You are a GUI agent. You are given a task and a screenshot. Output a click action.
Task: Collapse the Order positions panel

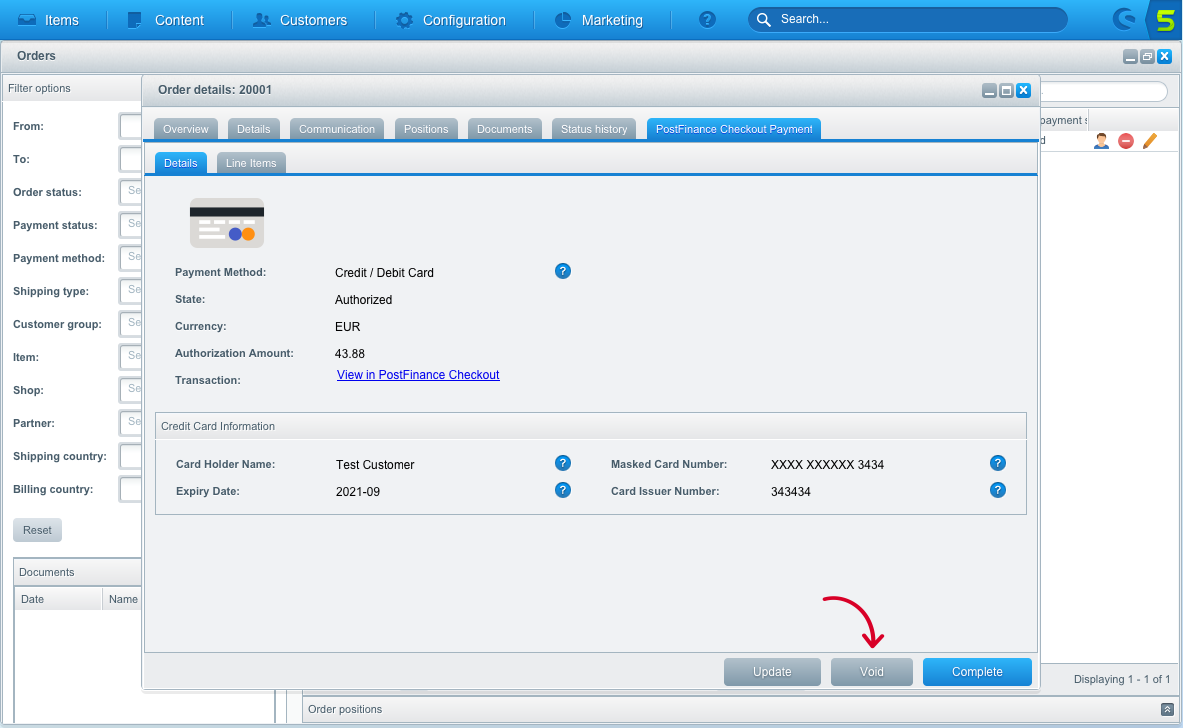click(x=1167, y=710)
